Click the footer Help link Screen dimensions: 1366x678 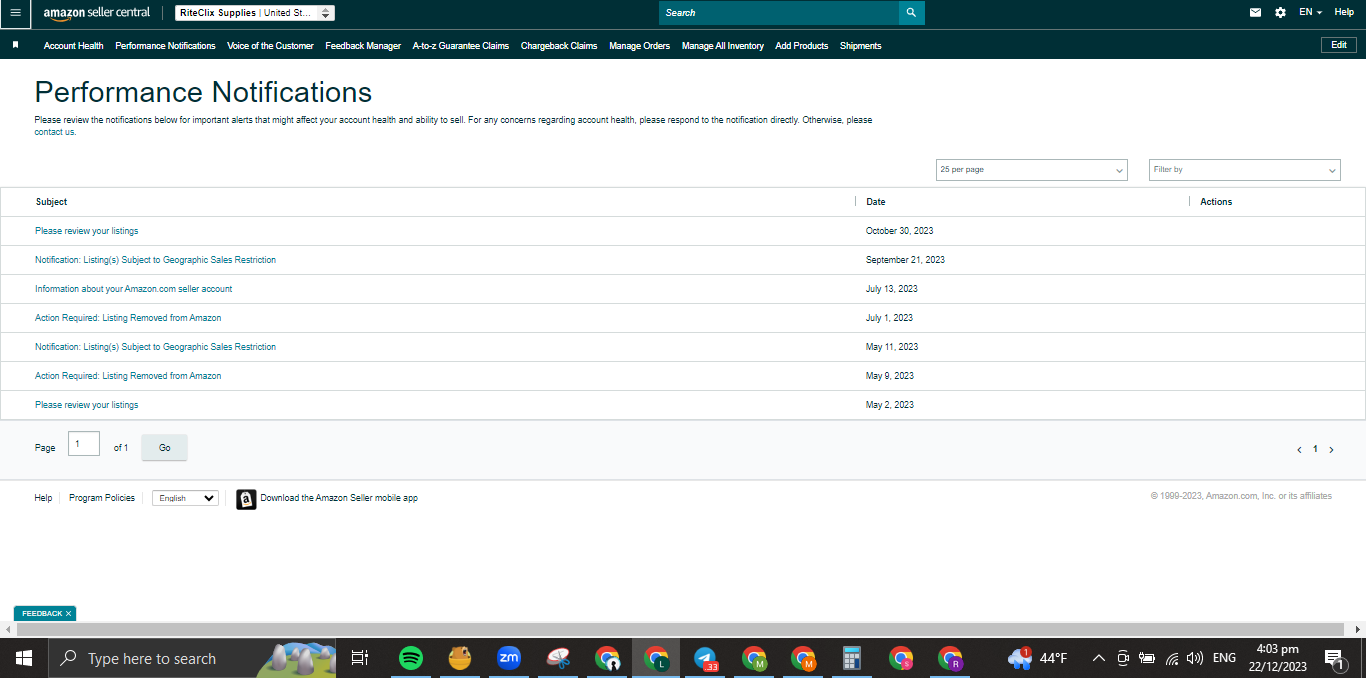tap(43, 498)
